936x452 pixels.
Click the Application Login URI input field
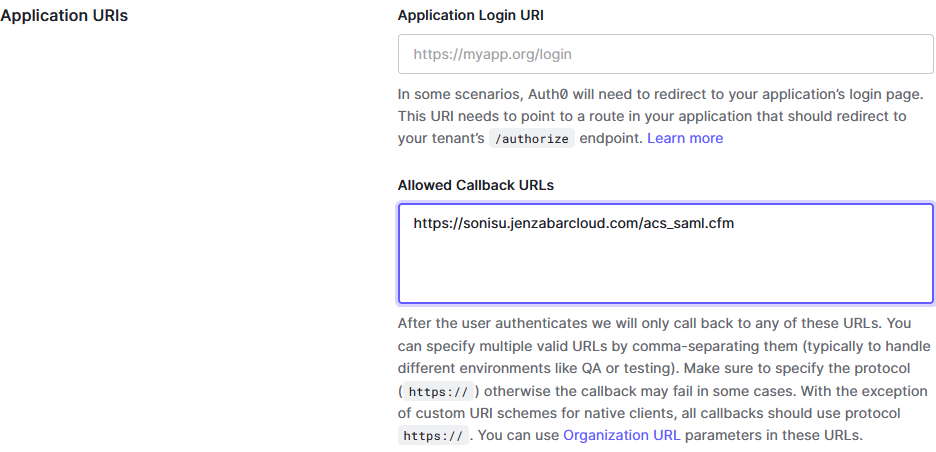pyautogui.click(x=666, y=54)
